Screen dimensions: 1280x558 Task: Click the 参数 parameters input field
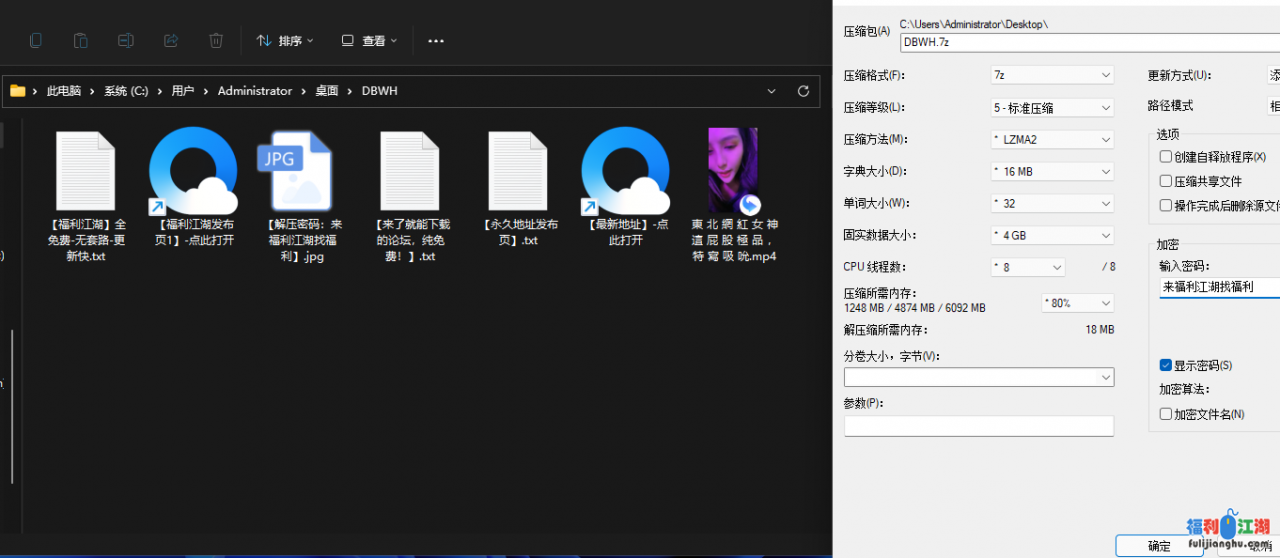coord(978,426)
